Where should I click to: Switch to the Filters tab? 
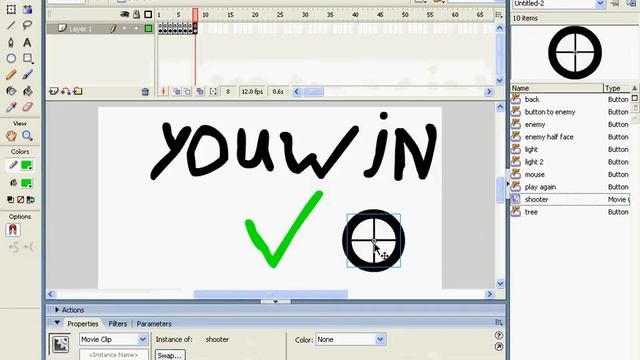click(x=118, y=324)
